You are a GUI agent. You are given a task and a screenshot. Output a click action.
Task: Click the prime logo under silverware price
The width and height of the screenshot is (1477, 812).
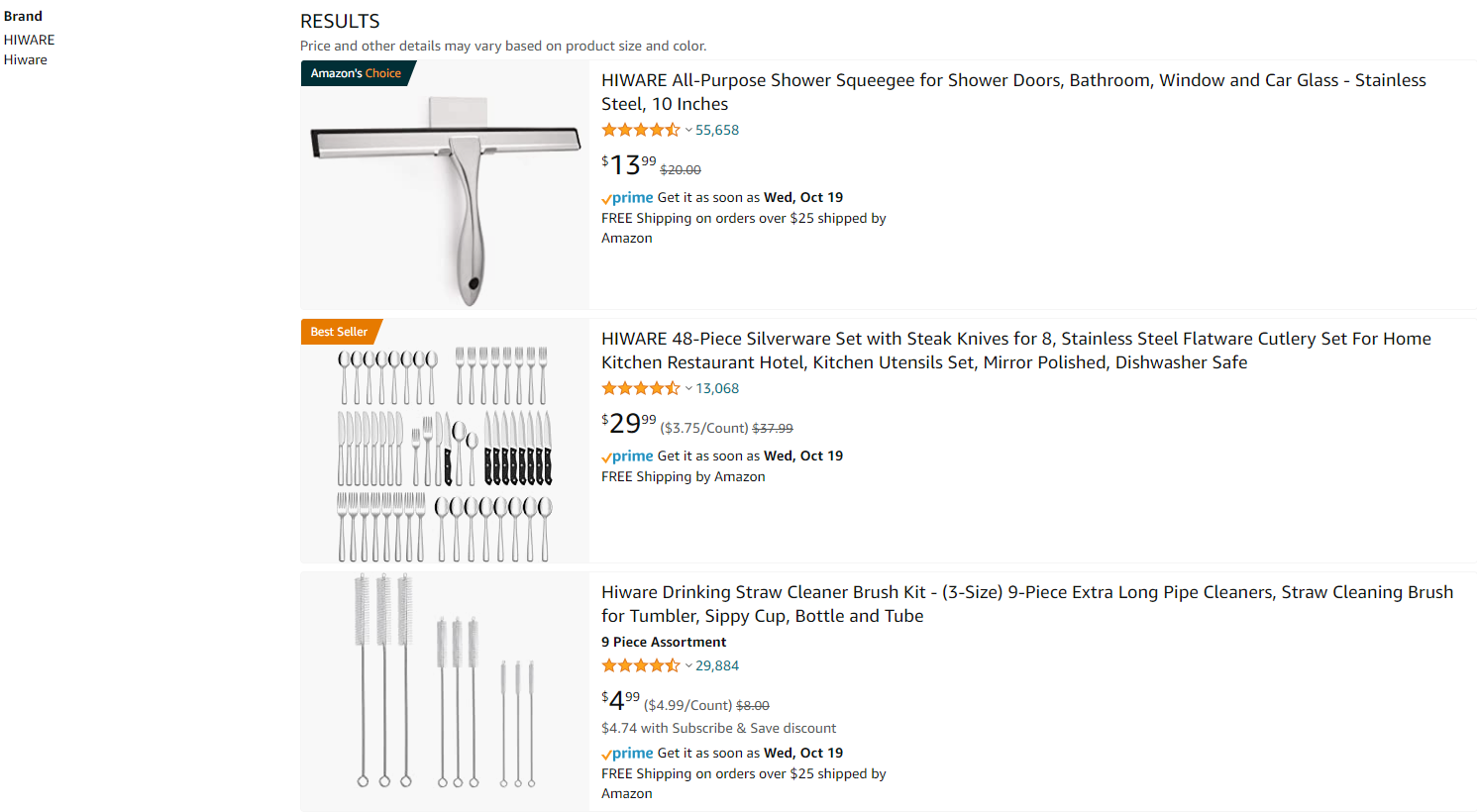point(627,457)
